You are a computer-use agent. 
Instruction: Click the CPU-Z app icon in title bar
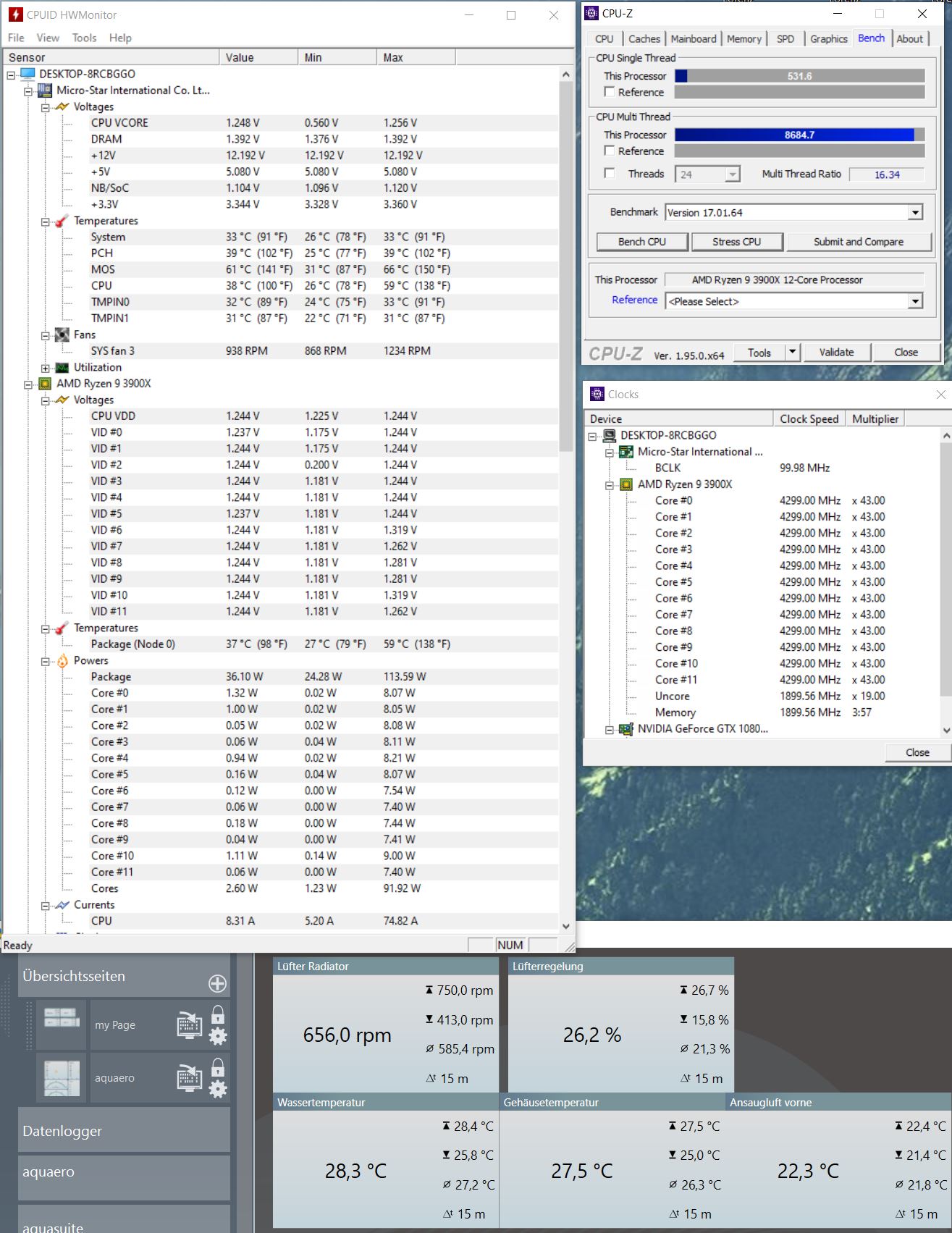coord(591,13)
